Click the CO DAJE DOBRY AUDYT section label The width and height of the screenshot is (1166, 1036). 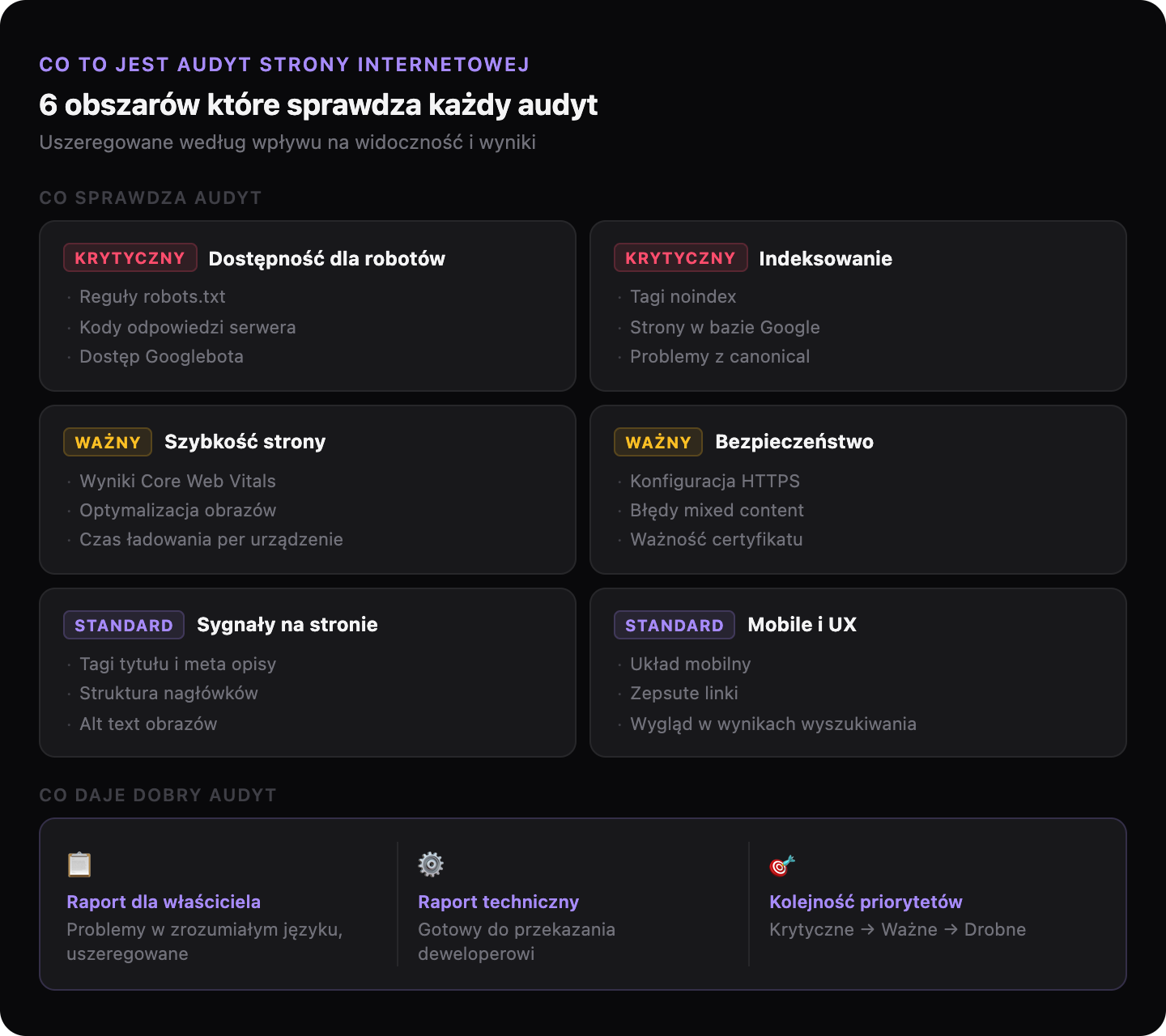(158, 796)
